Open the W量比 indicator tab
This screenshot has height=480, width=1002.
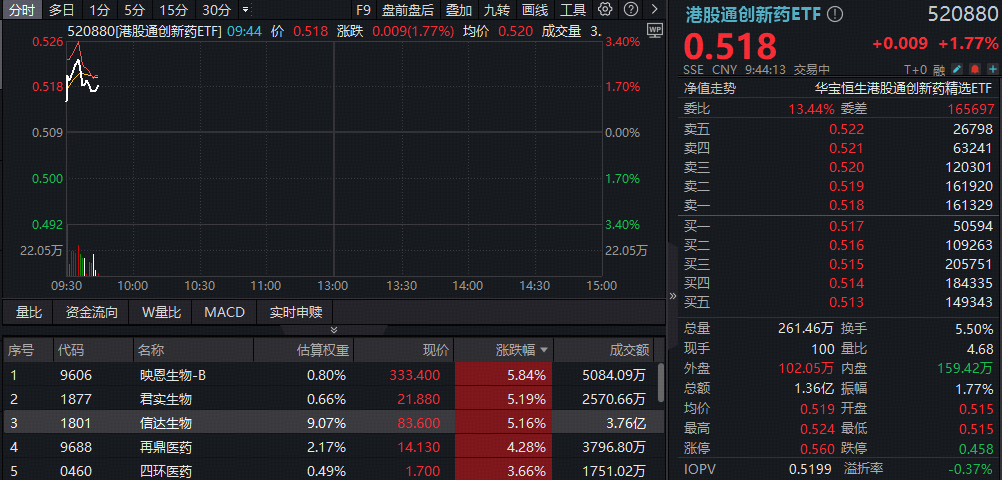tap(161, 313)
